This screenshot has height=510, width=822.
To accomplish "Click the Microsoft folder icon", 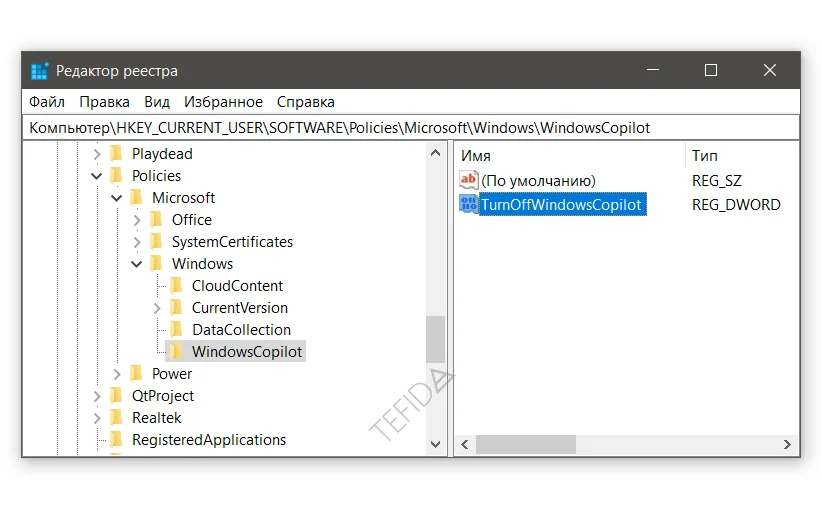I will (136, 198).
